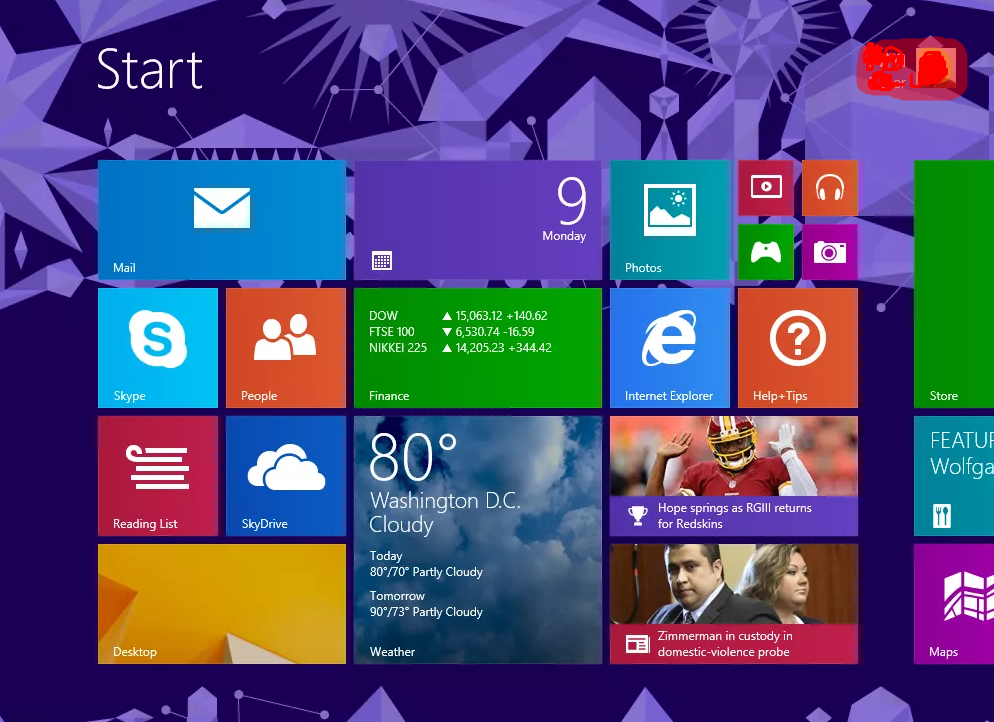Viewport: 994px width, 722px height.
Task: Click the courtroom photo in the news tile
Action: pyautogui.click(x=734, y=584)
